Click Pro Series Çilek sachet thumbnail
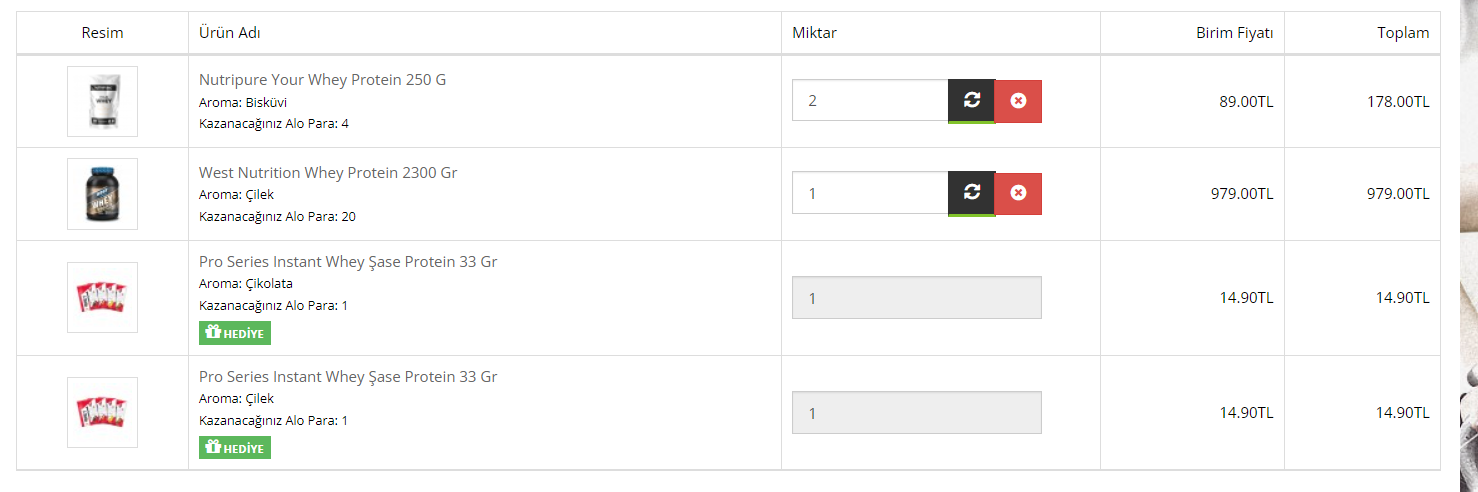The image size is (1478, 492). [x=102, y=412]
